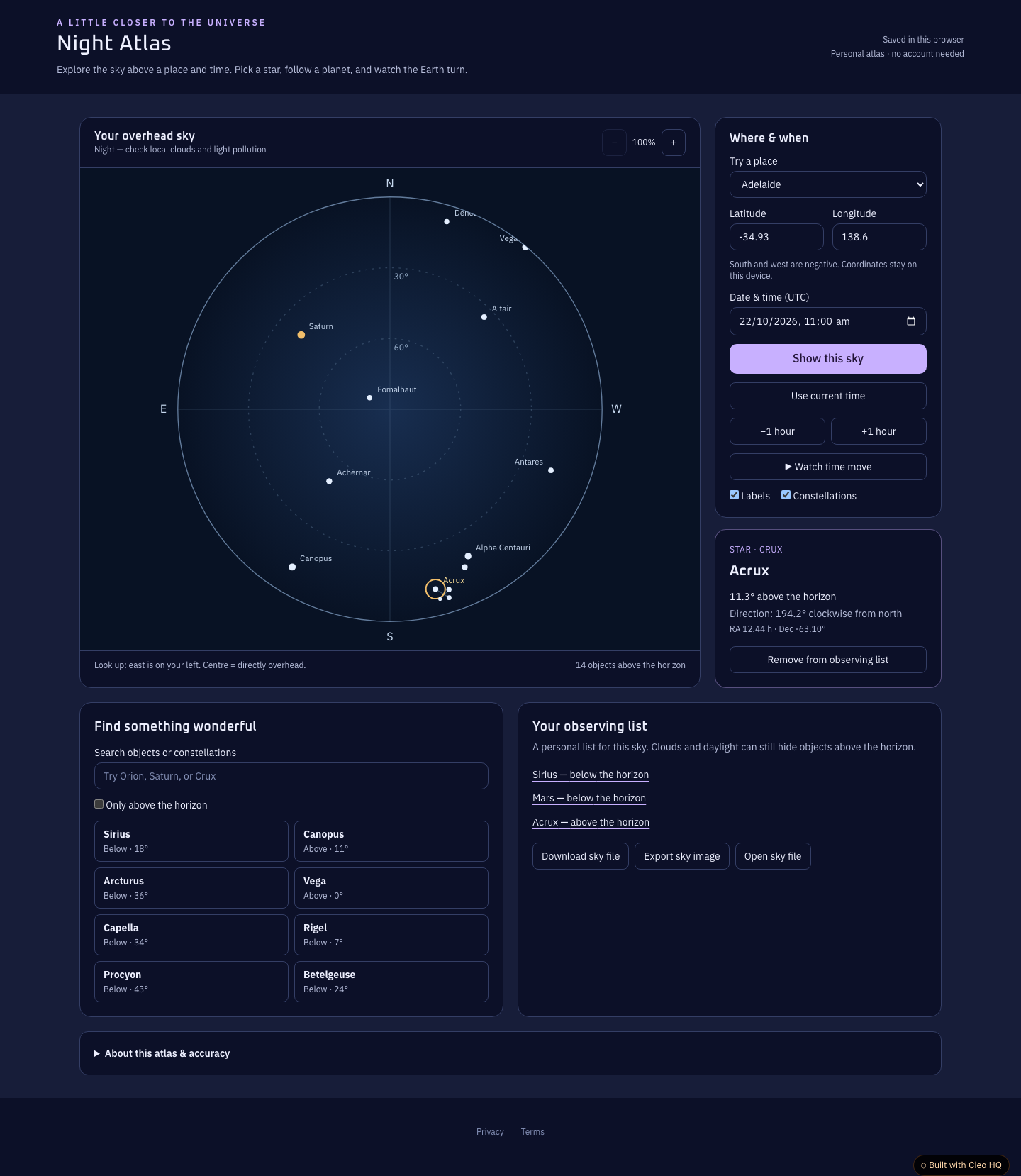Toggle the Constellations checkbox
Viewport: 1021px width, 1176px height.
(x=786, y=495)
